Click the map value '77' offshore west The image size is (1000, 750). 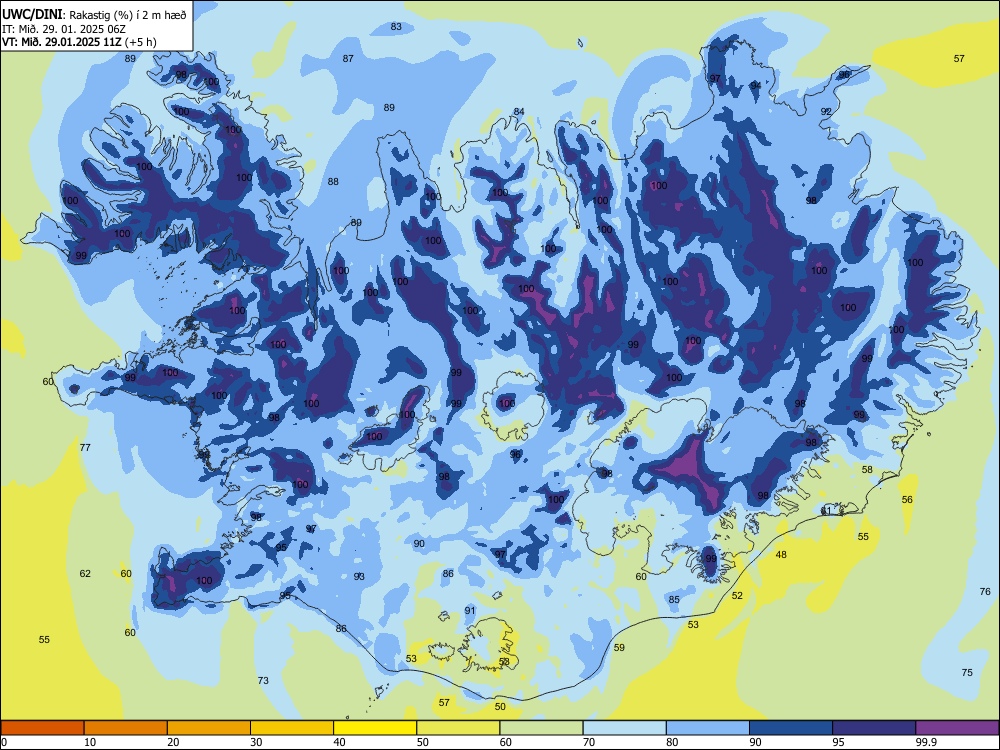(85, 448)
